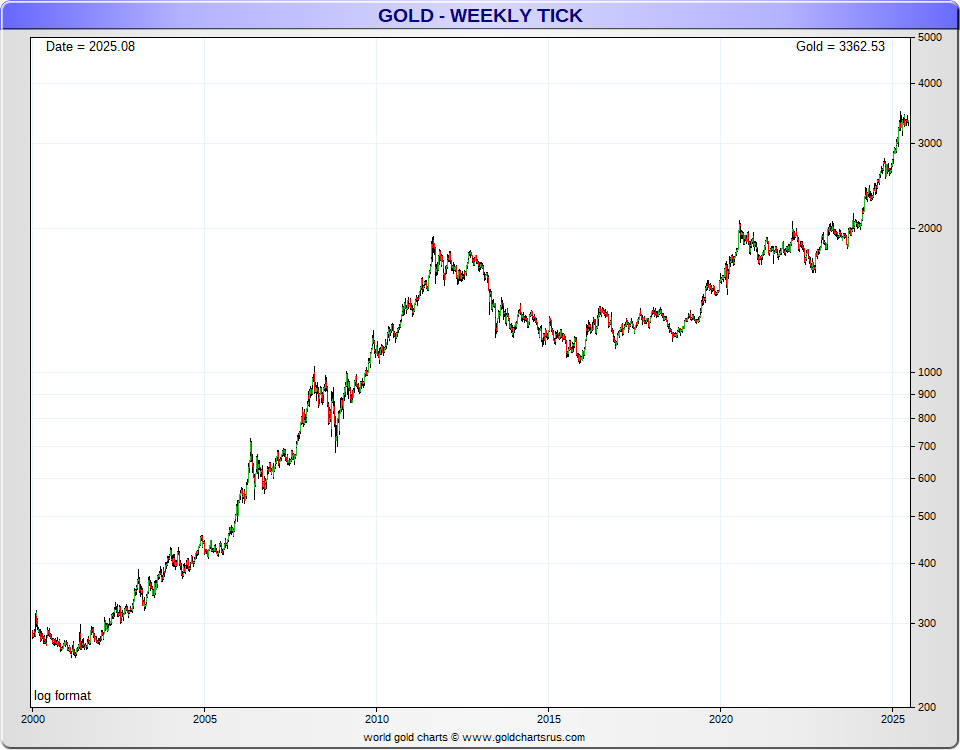The height and width of the screenshot is (750, 960).
Task: Click the 2005 x-axis label
Action: pos(204,719)
